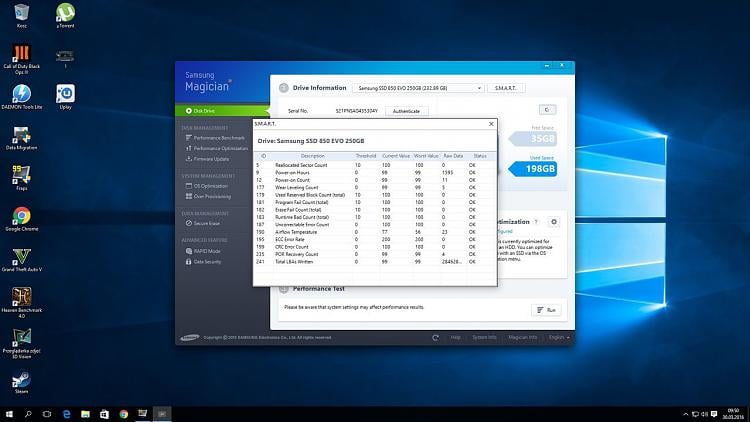
Task: Open the Action Center notification icon
Action: pyautogui.click(x=714, y=414)
